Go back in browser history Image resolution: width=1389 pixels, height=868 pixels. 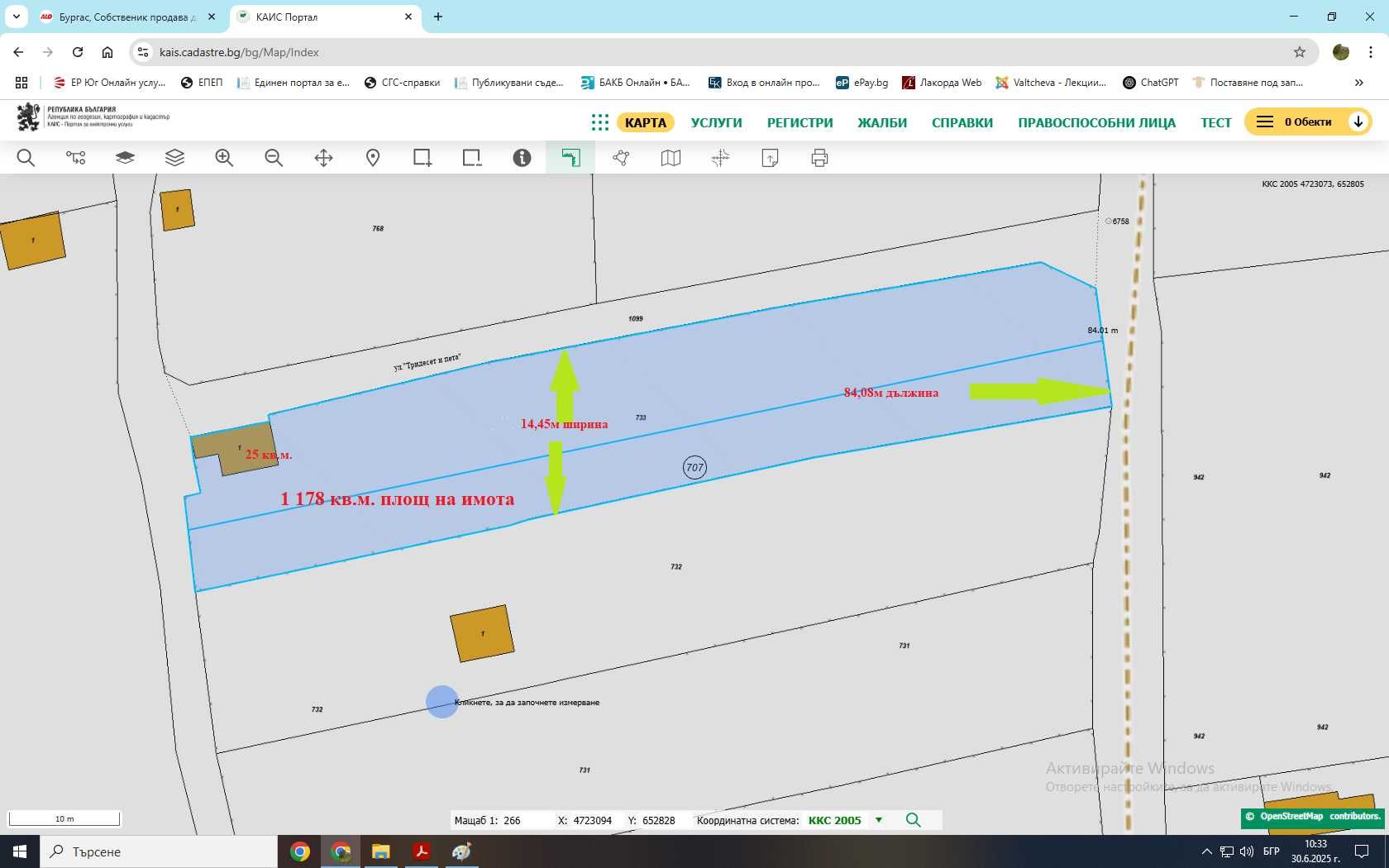pos(18,52)
